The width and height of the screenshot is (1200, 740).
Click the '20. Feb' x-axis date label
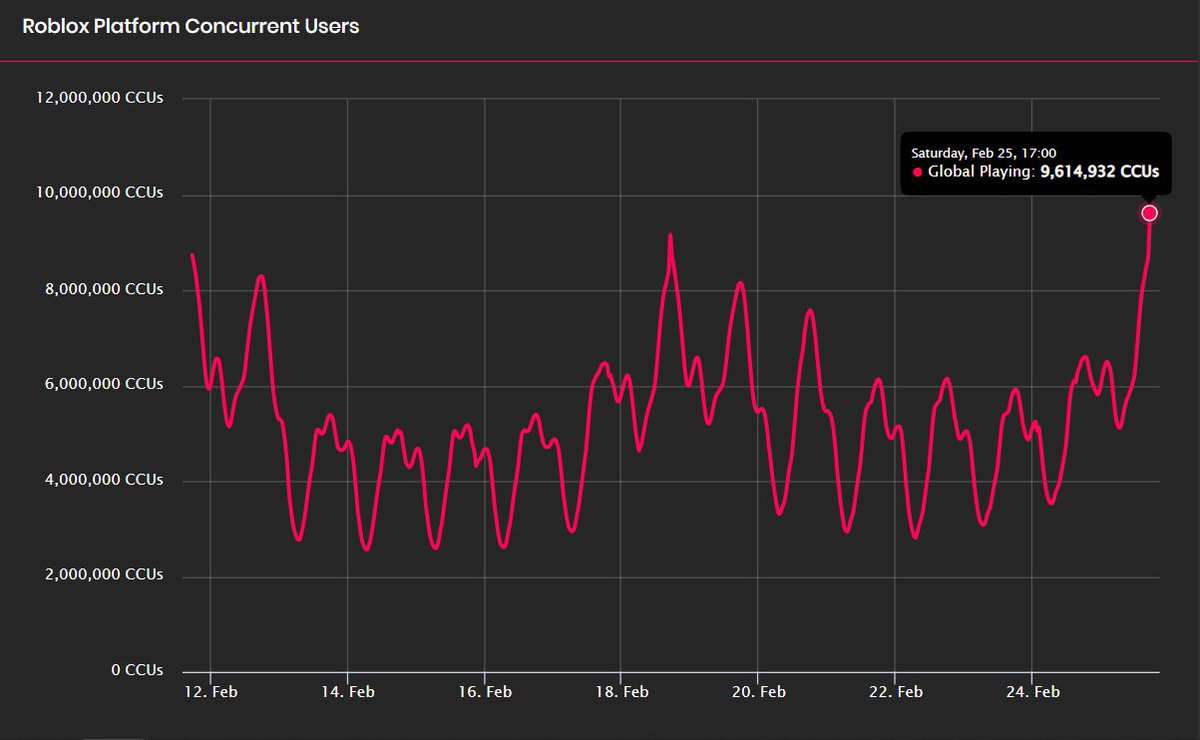pyautogui.click(x=758, y=692)
